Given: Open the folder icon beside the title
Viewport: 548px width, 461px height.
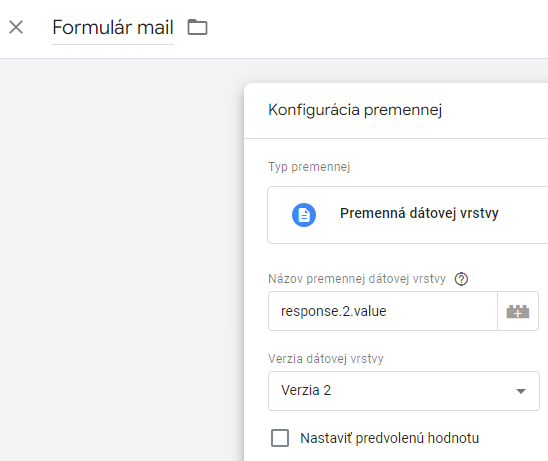Looking at the screenshot, I should coord(197,27).
